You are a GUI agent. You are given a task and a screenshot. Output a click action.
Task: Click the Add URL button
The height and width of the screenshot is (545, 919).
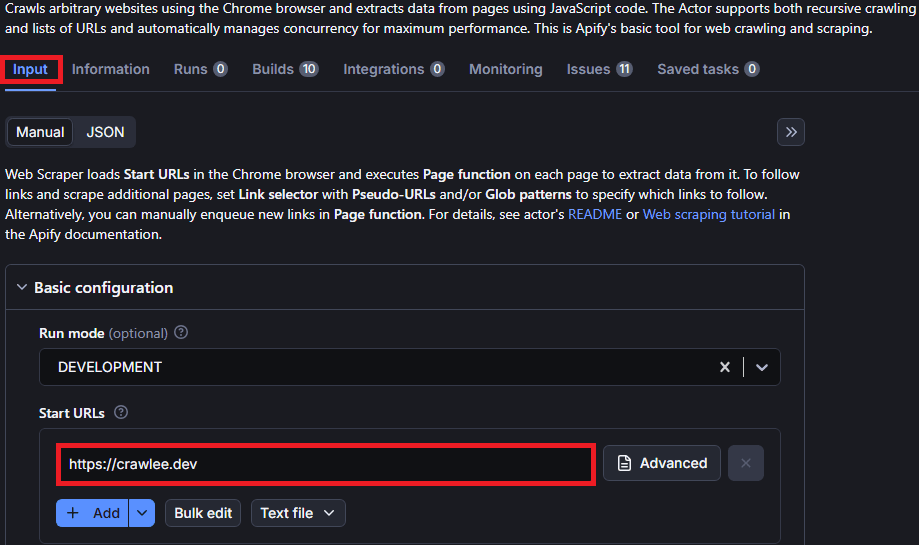(x=93, y=513)
